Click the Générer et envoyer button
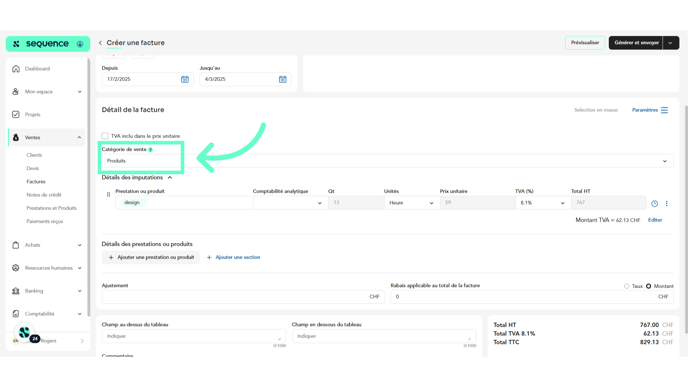 (x=636, y=43)
